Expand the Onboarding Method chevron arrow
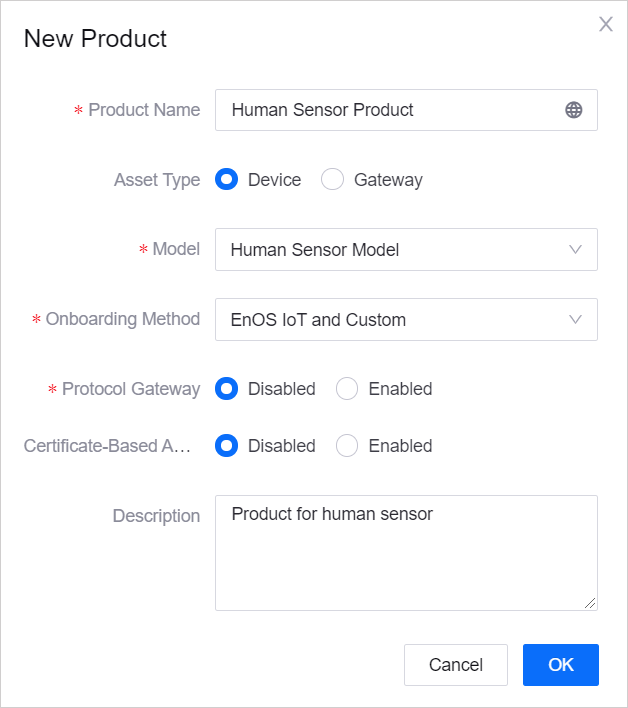This screenshot has width=628, height=708. coord(575,320)
